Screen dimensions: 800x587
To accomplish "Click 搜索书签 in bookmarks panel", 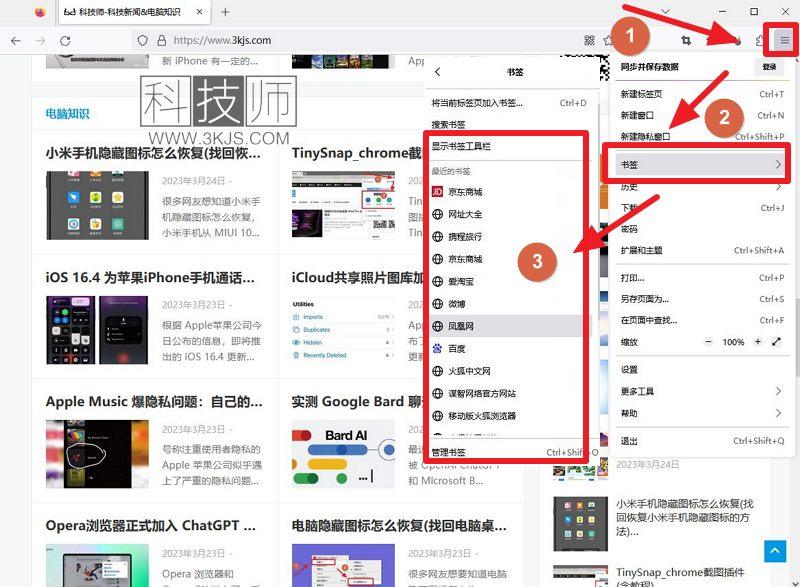I will (x=510, y=124).
